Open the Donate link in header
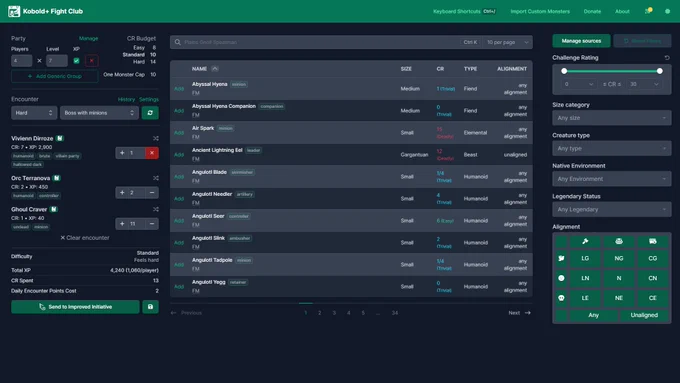Viewport: 680px width, 383px height. pyautogui.click(x=592, y=11)
